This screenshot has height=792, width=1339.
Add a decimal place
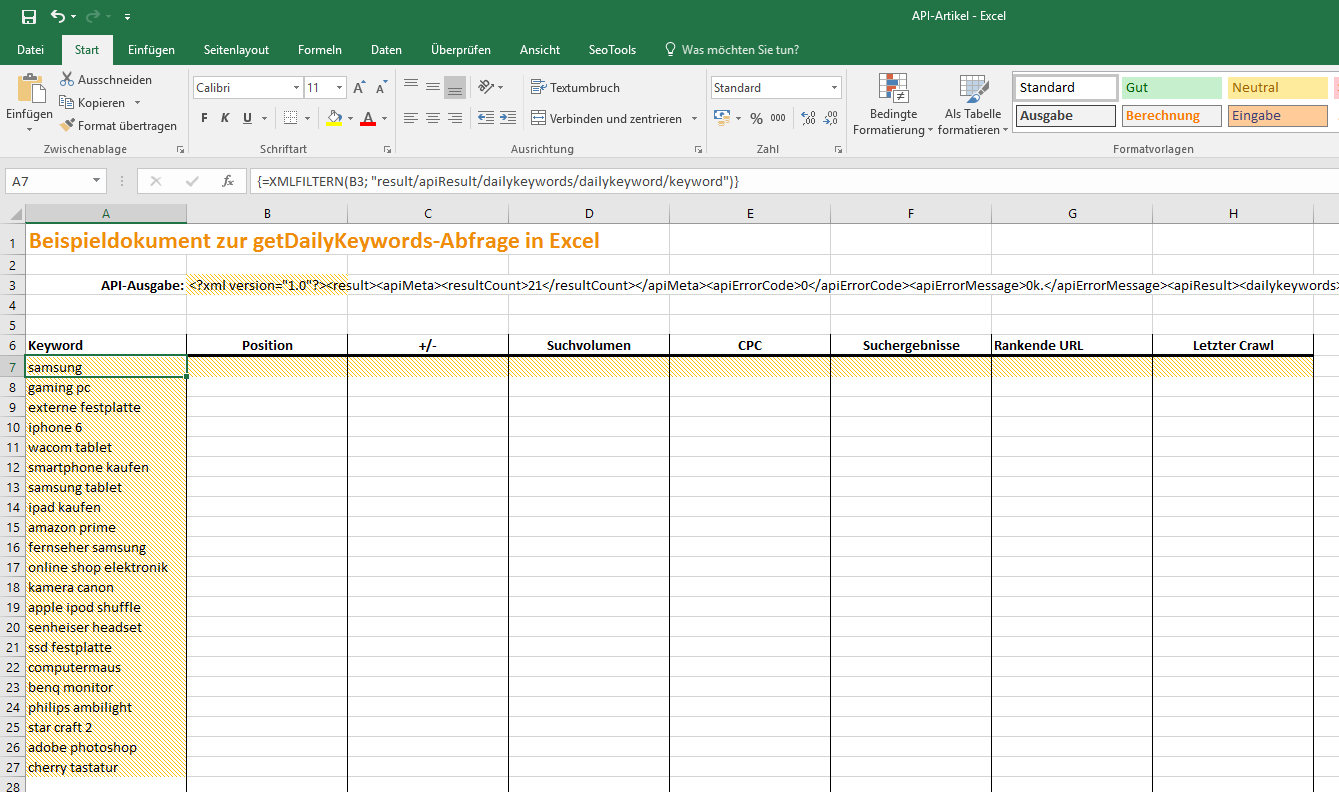click(809, 118)
